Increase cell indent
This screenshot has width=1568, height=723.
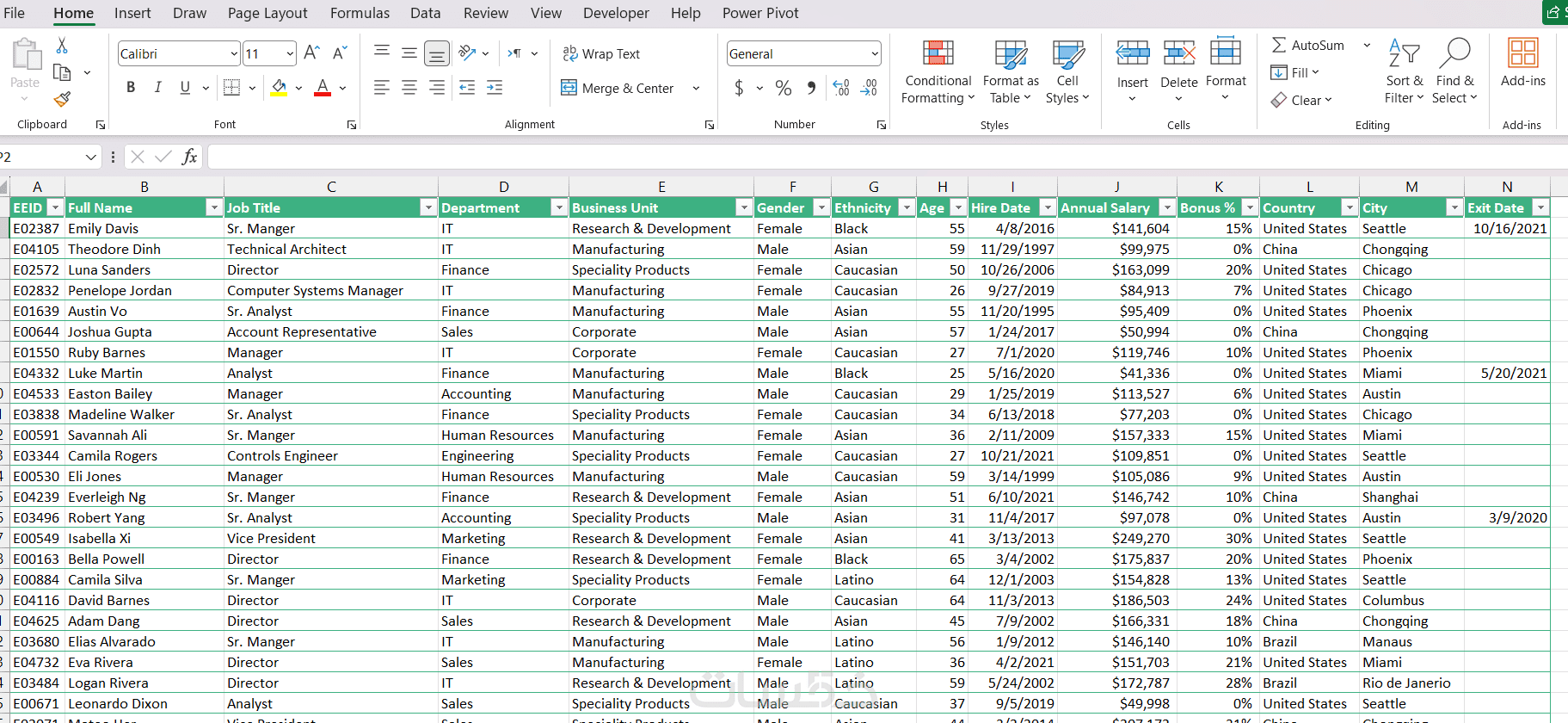tap(495, 87)
